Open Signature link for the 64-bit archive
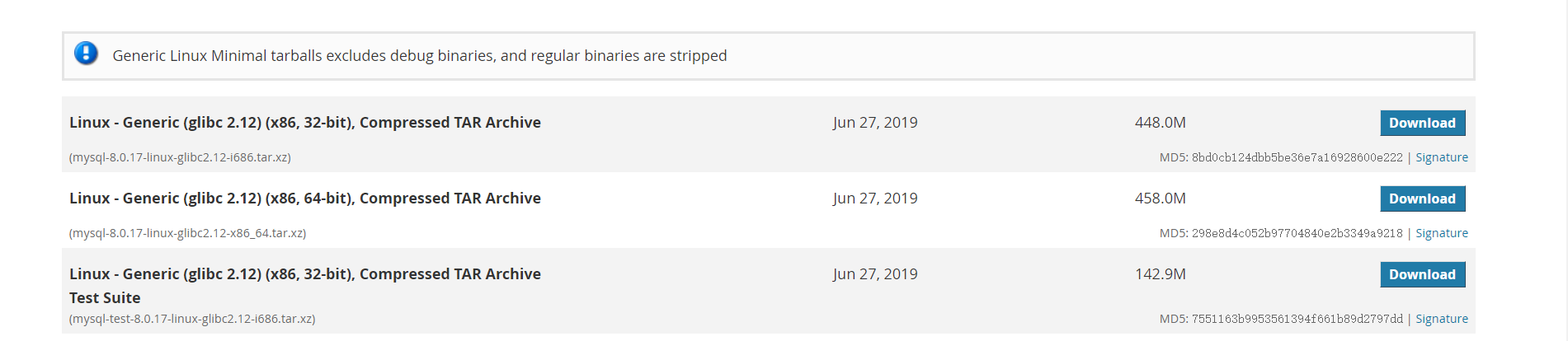This screenshot has width=1568, height=341. (x=1441, y=233)
